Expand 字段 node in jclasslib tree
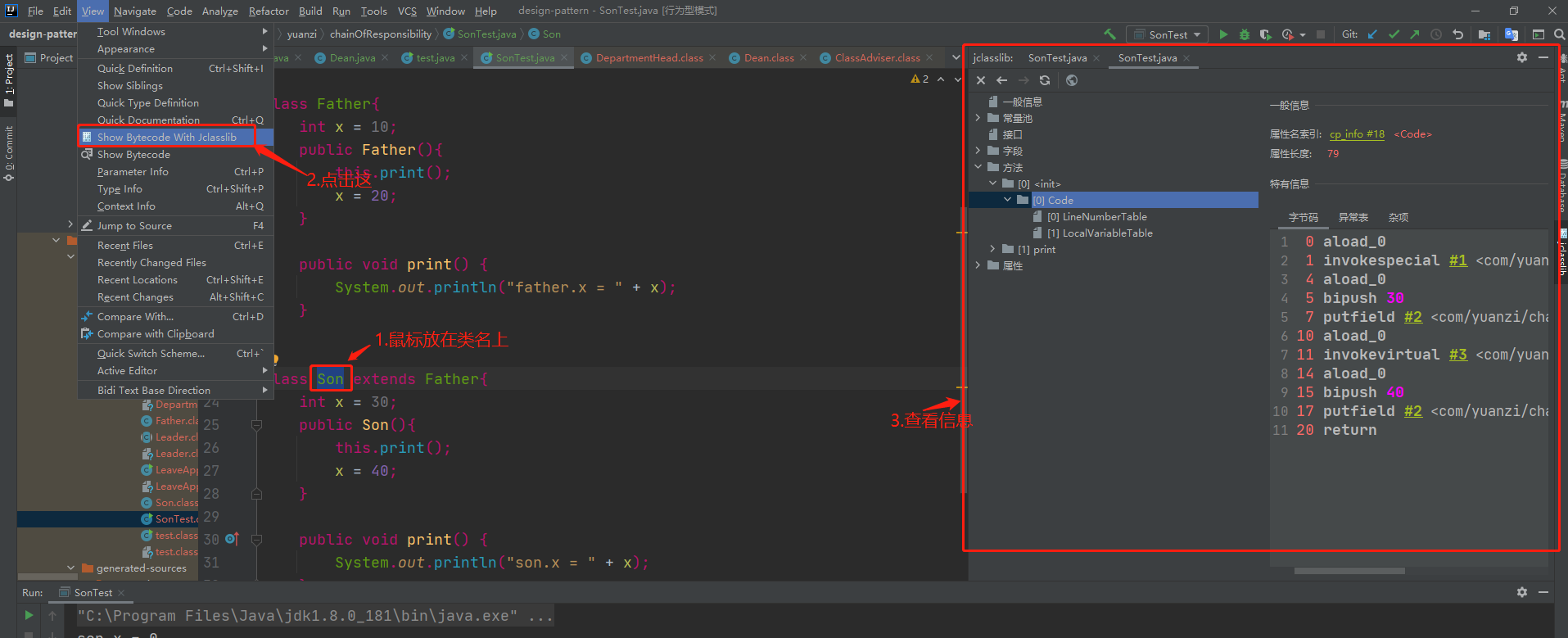Image resolution: width=1568 pixels, height=638 pixels. pyautogui.click(x=978, y=151)
